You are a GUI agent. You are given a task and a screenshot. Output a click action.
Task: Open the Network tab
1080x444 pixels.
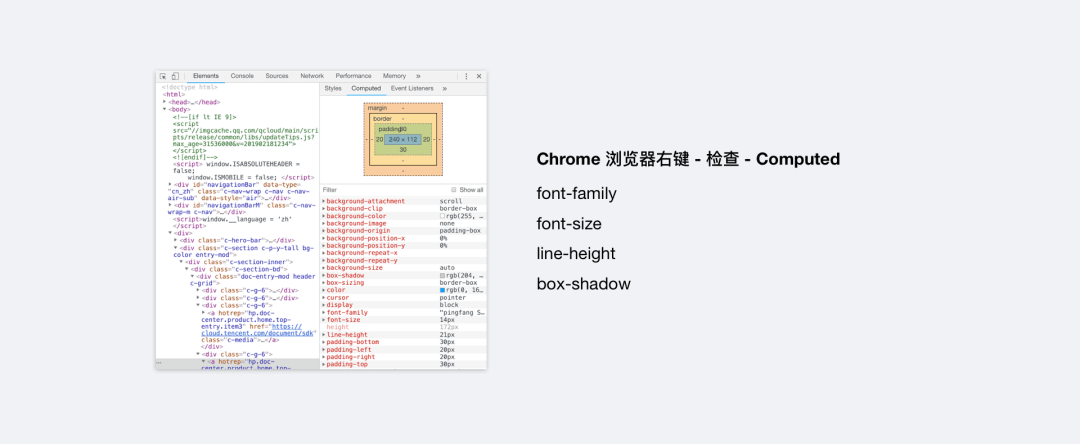pos(312,76)
